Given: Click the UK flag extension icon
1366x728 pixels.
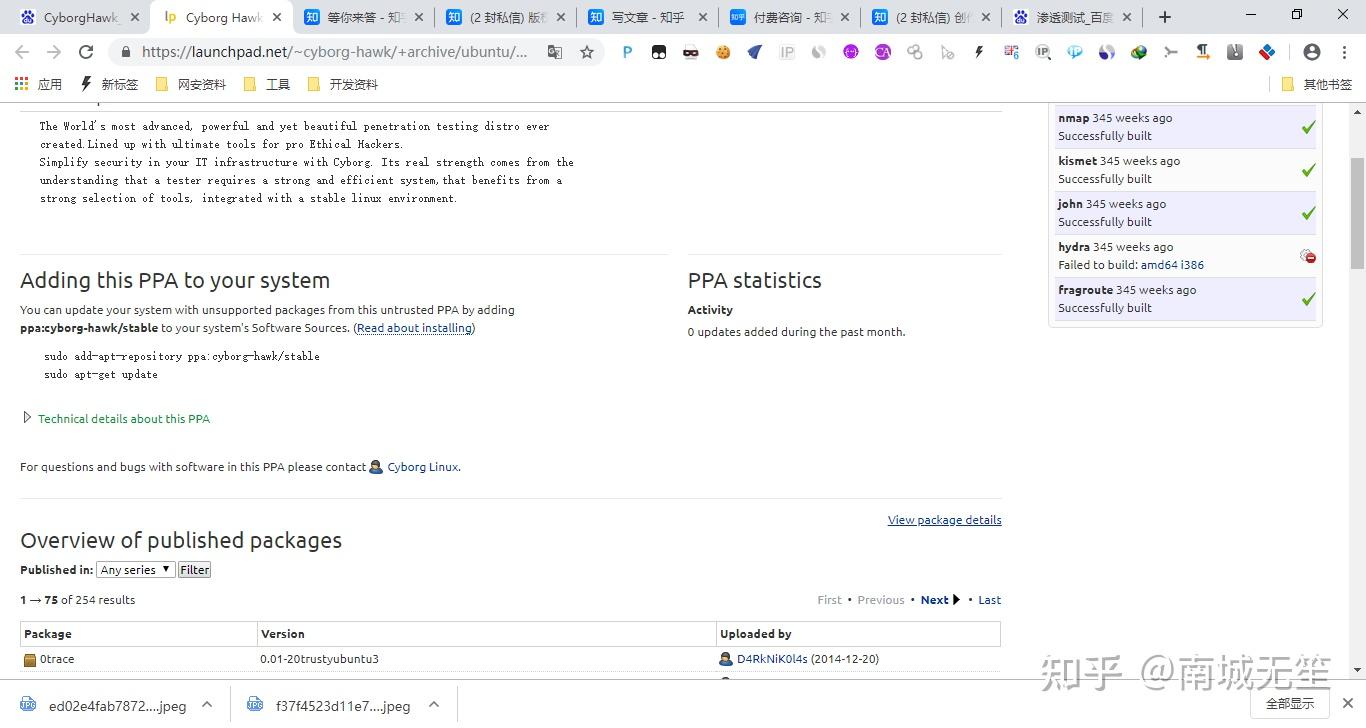Looking at the screenshot, I should click(x=1011, y=52).
